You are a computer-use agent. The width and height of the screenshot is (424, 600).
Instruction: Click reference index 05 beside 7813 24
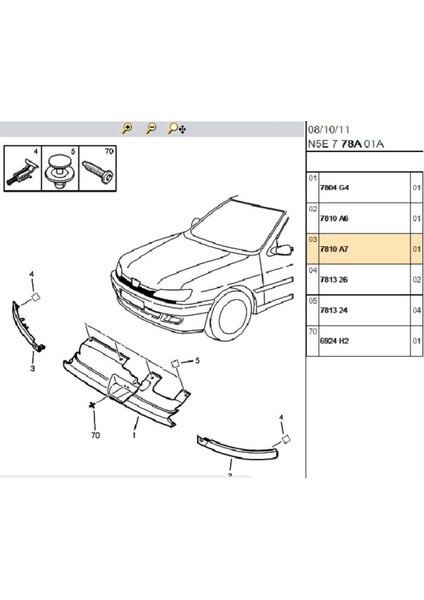pos(313,301)
